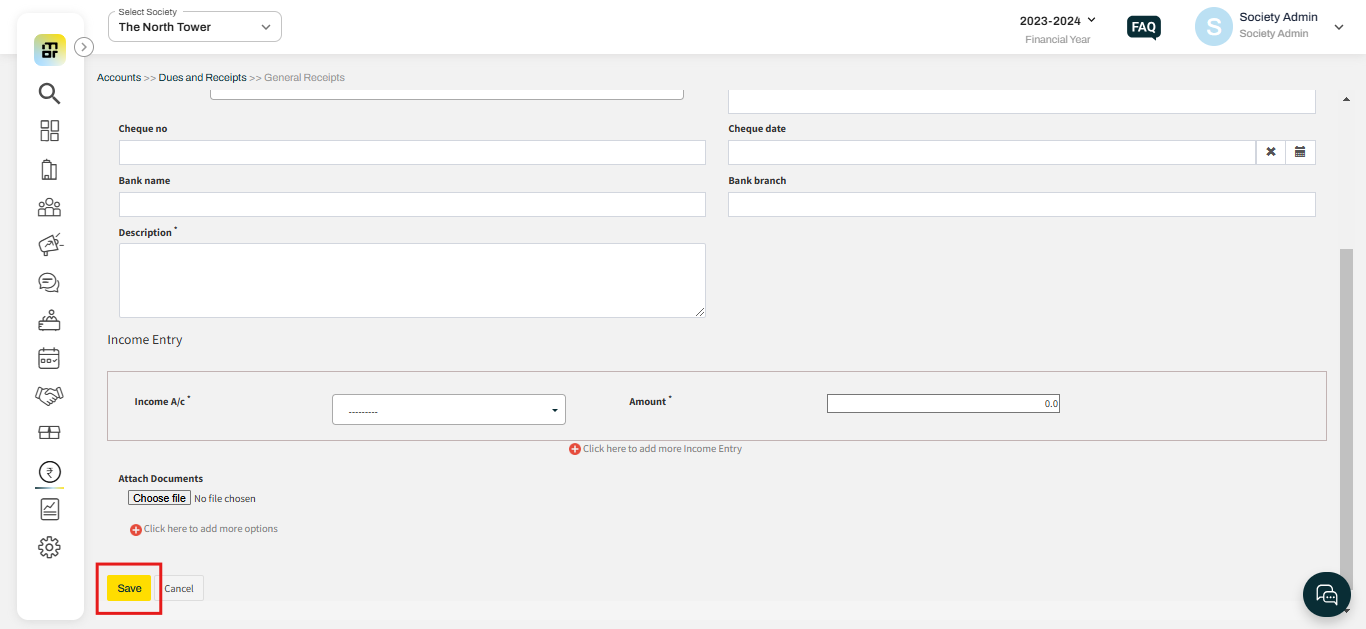Open Dues and Receipts from breadcrumb
The width and height of the screenshot is (1366, 629).
tap(202, 77)
